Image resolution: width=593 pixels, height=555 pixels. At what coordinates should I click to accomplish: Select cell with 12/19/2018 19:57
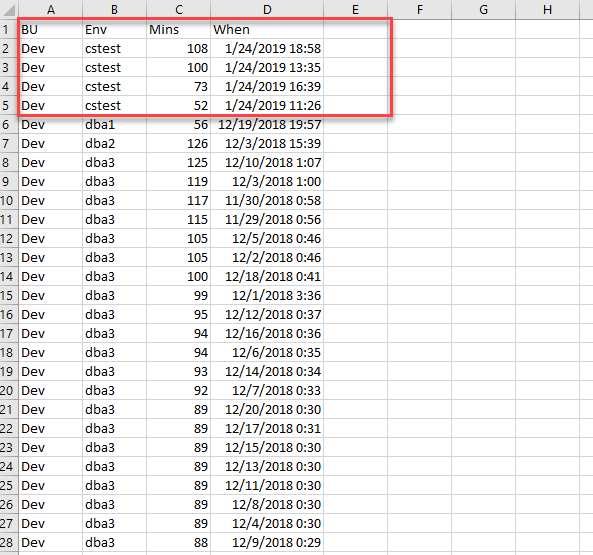pyautogui.click(x=267, y=124)
